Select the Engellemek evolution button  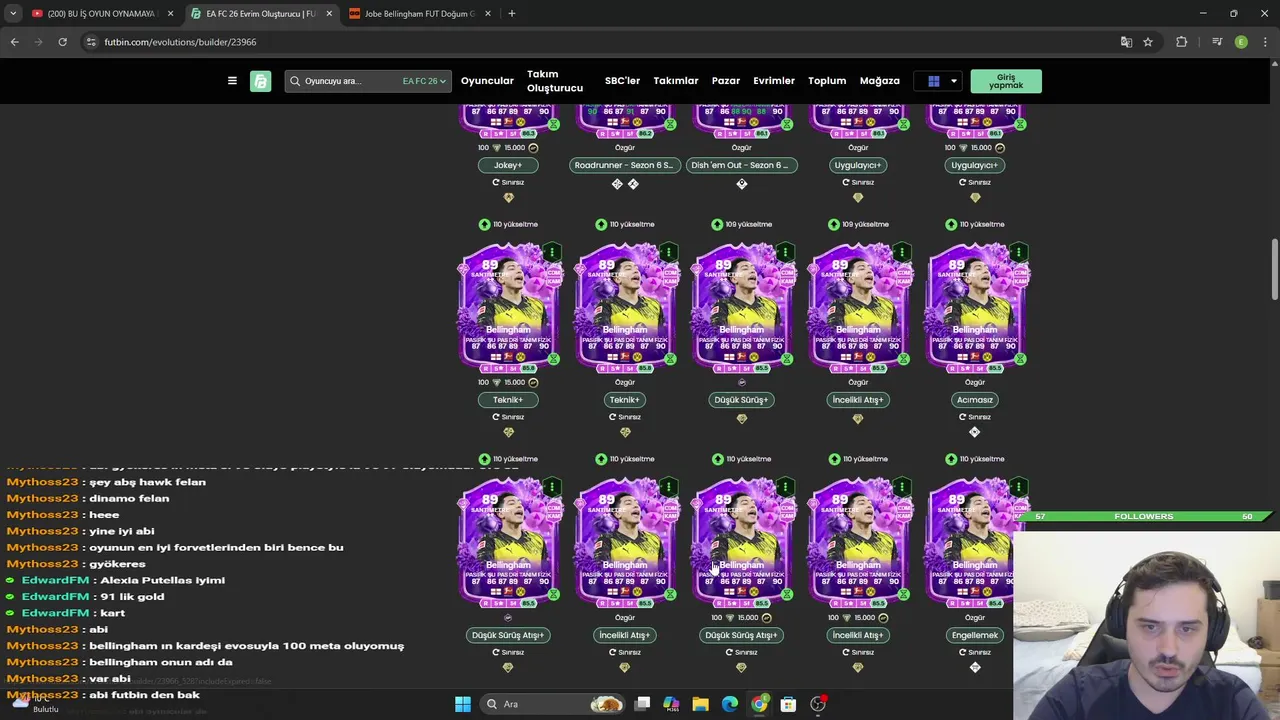click(975, 635)
